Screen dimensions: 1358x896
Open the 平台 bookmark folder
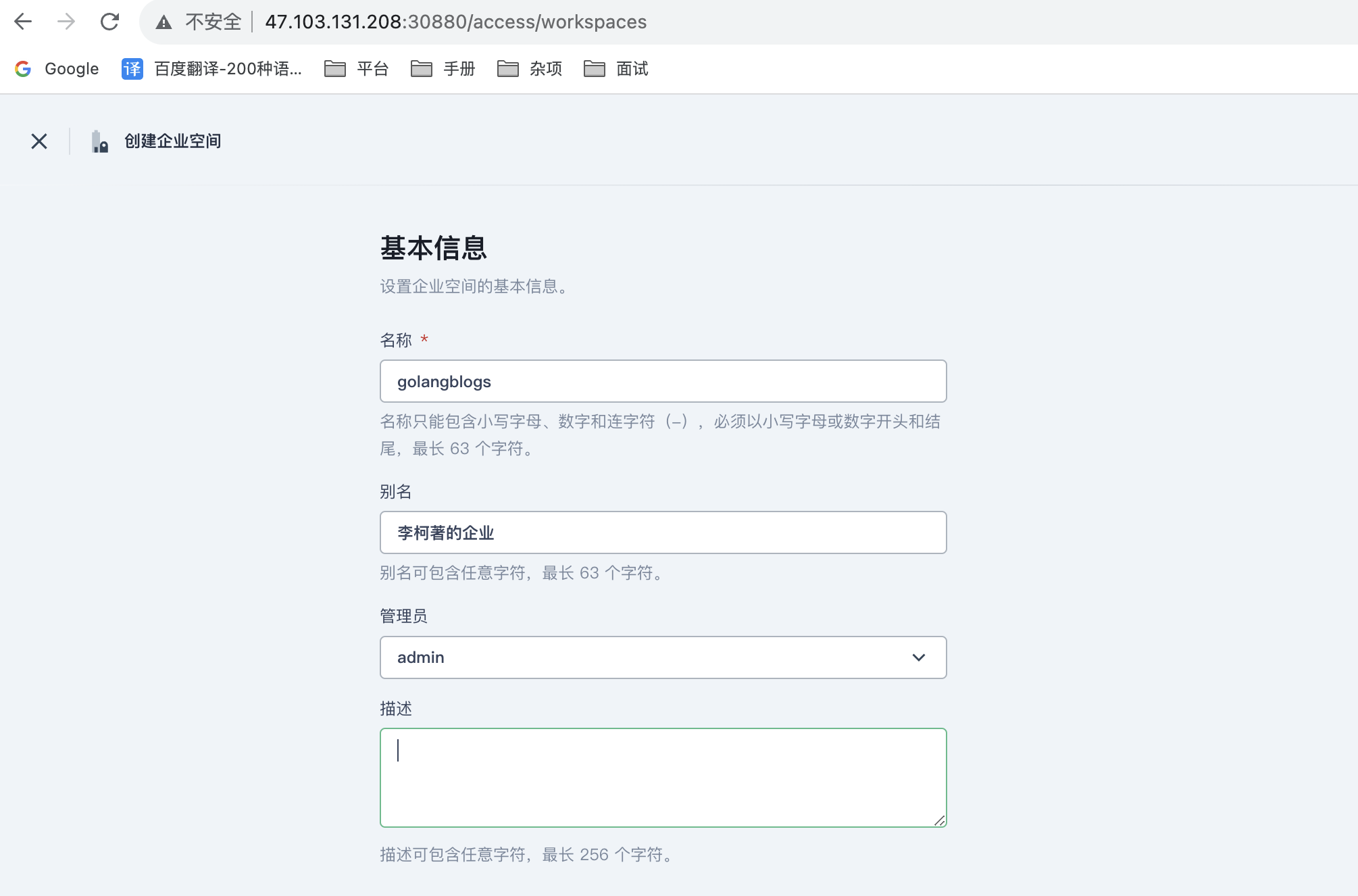[356, 68]
